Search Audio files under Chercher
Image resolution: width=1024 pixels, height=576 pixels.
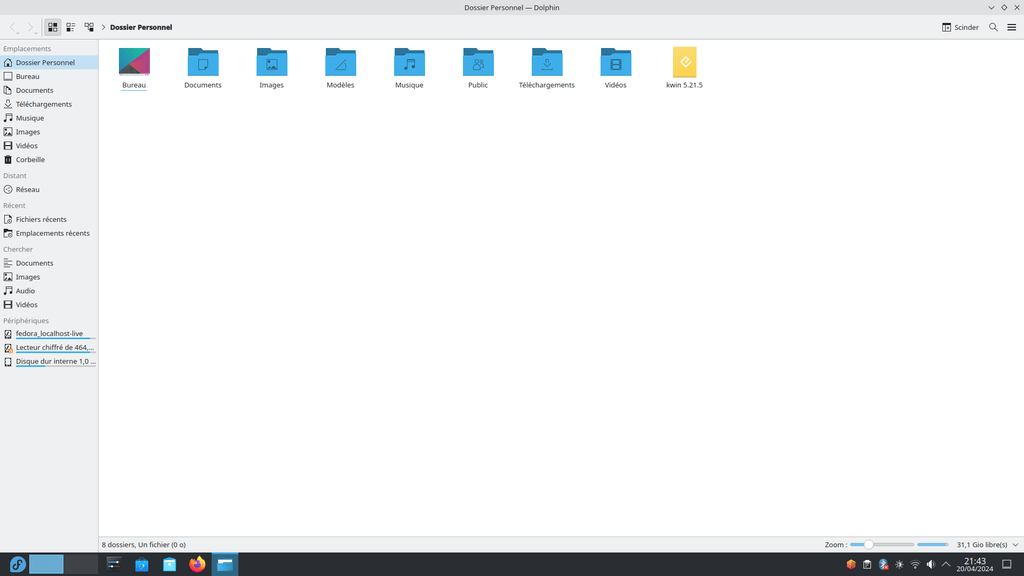pos(49,291)
